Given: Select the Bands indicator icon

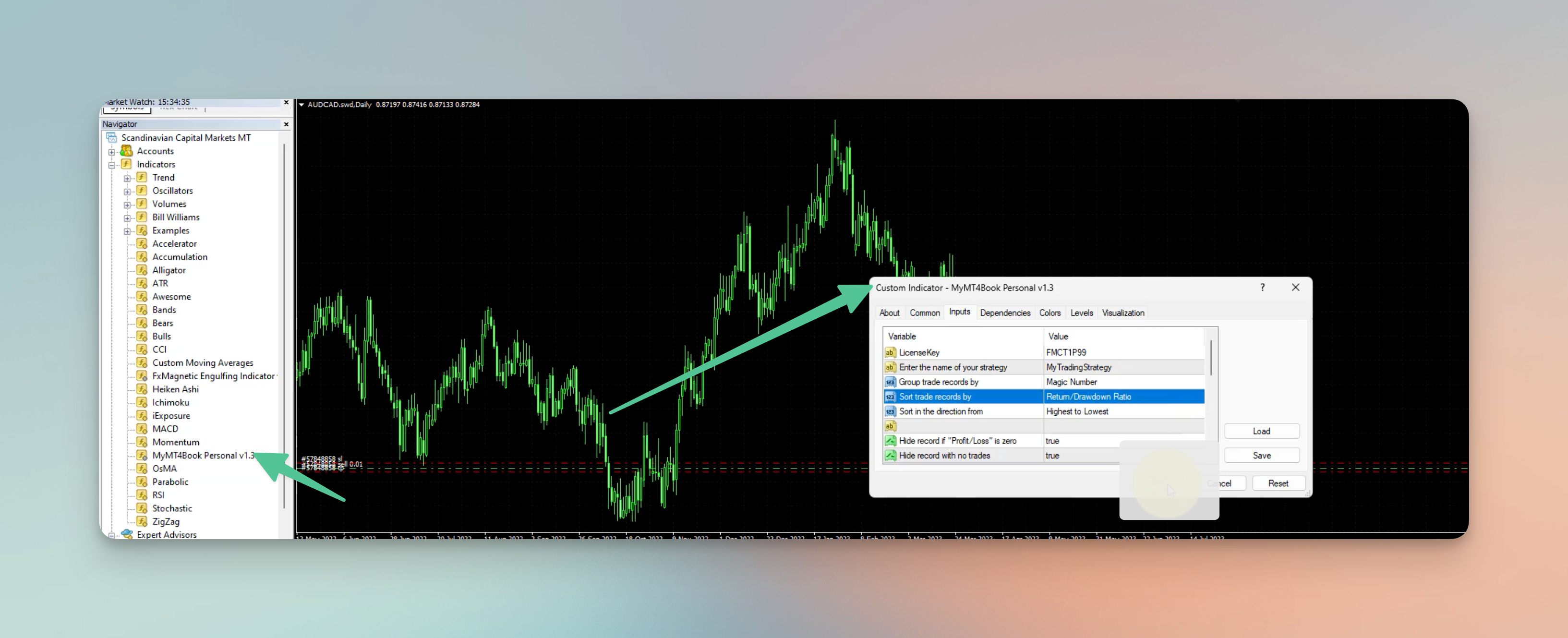Looking at the screenshot, I should point(142,310).
